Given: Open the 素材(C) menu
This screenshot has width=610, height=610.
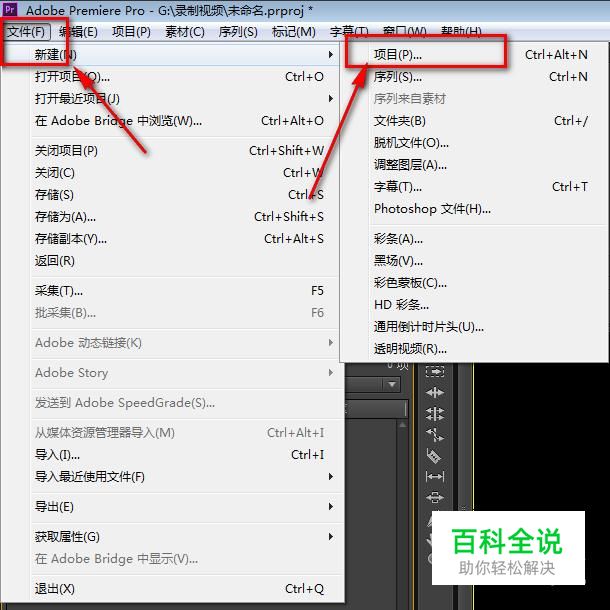Looking at the screenshot, I should (x=184, y=31).
